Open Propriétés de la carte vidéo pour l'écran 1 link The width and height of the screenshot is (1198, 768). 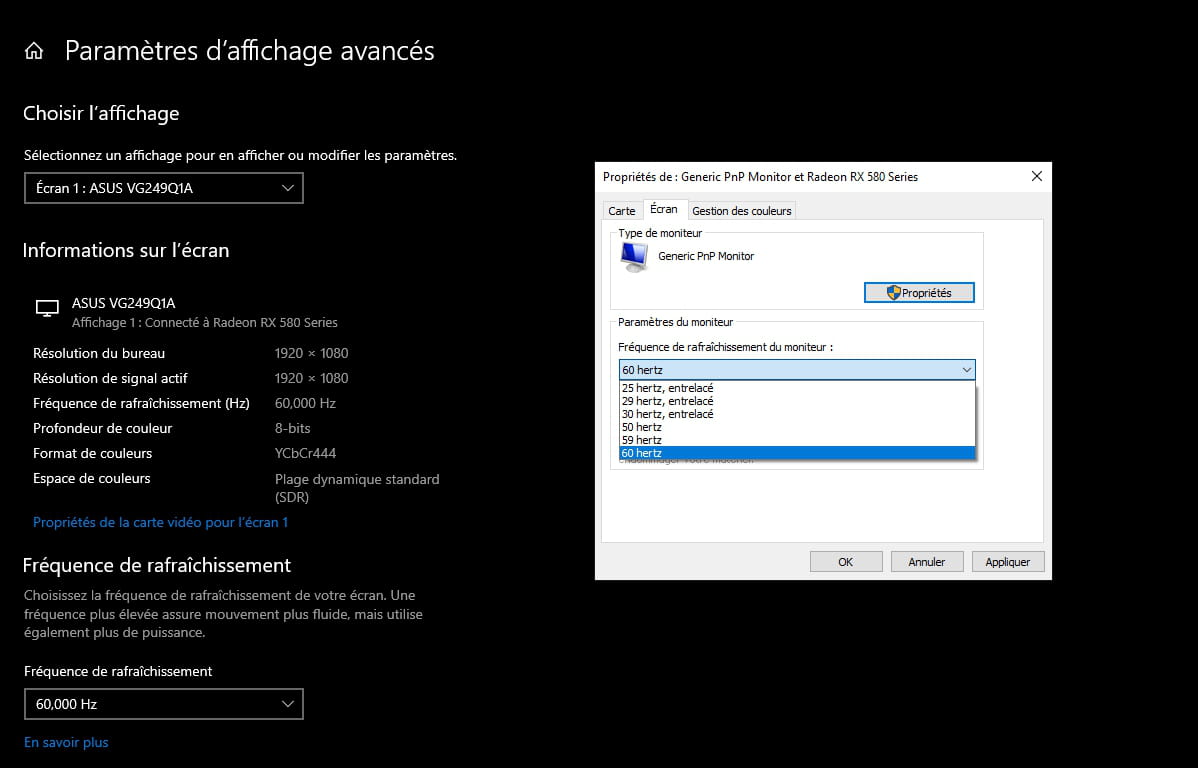(160, 523)
